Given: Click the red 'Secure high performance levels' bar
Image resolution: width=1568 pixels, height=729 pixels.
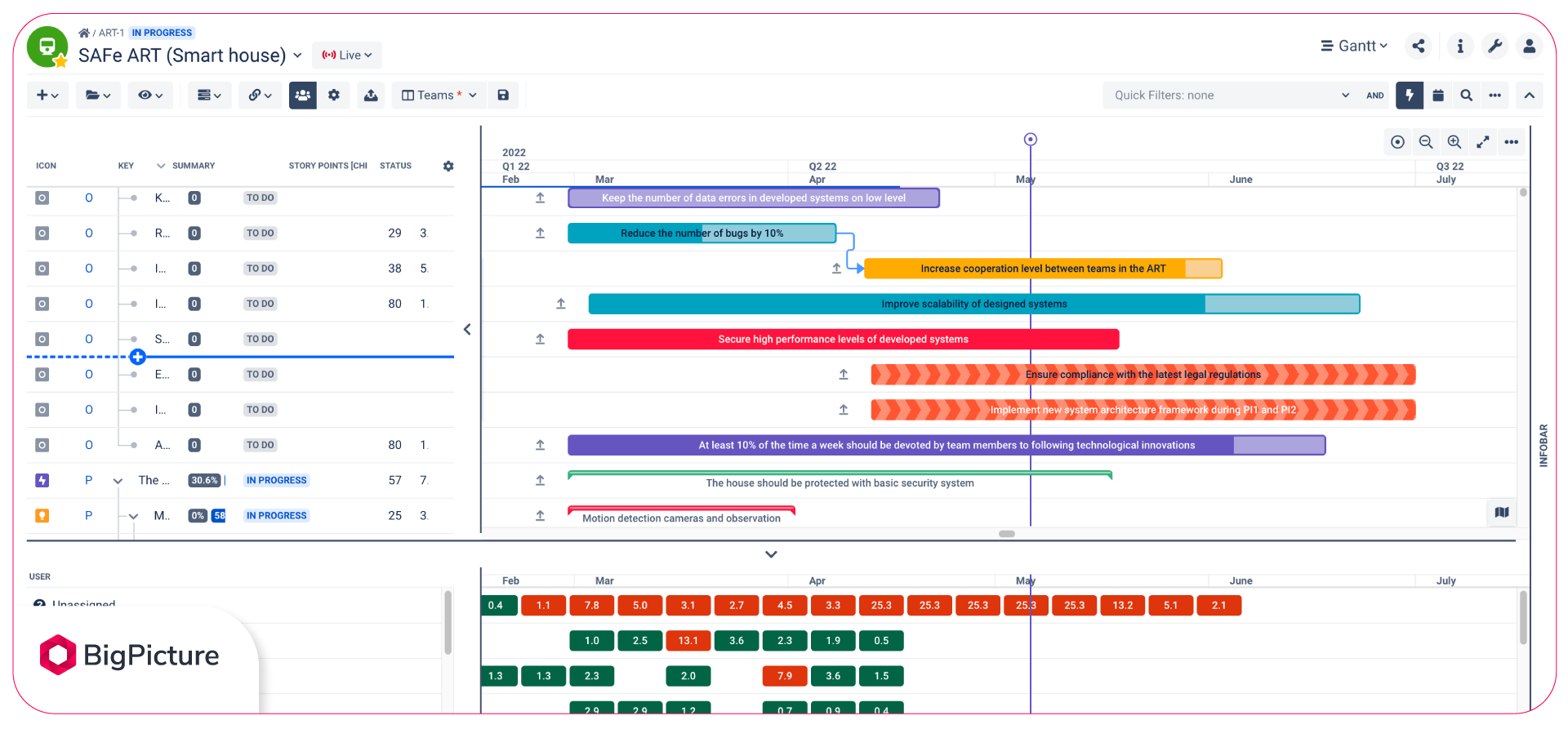Looking at the screenshot, I should tap(843, 340).
